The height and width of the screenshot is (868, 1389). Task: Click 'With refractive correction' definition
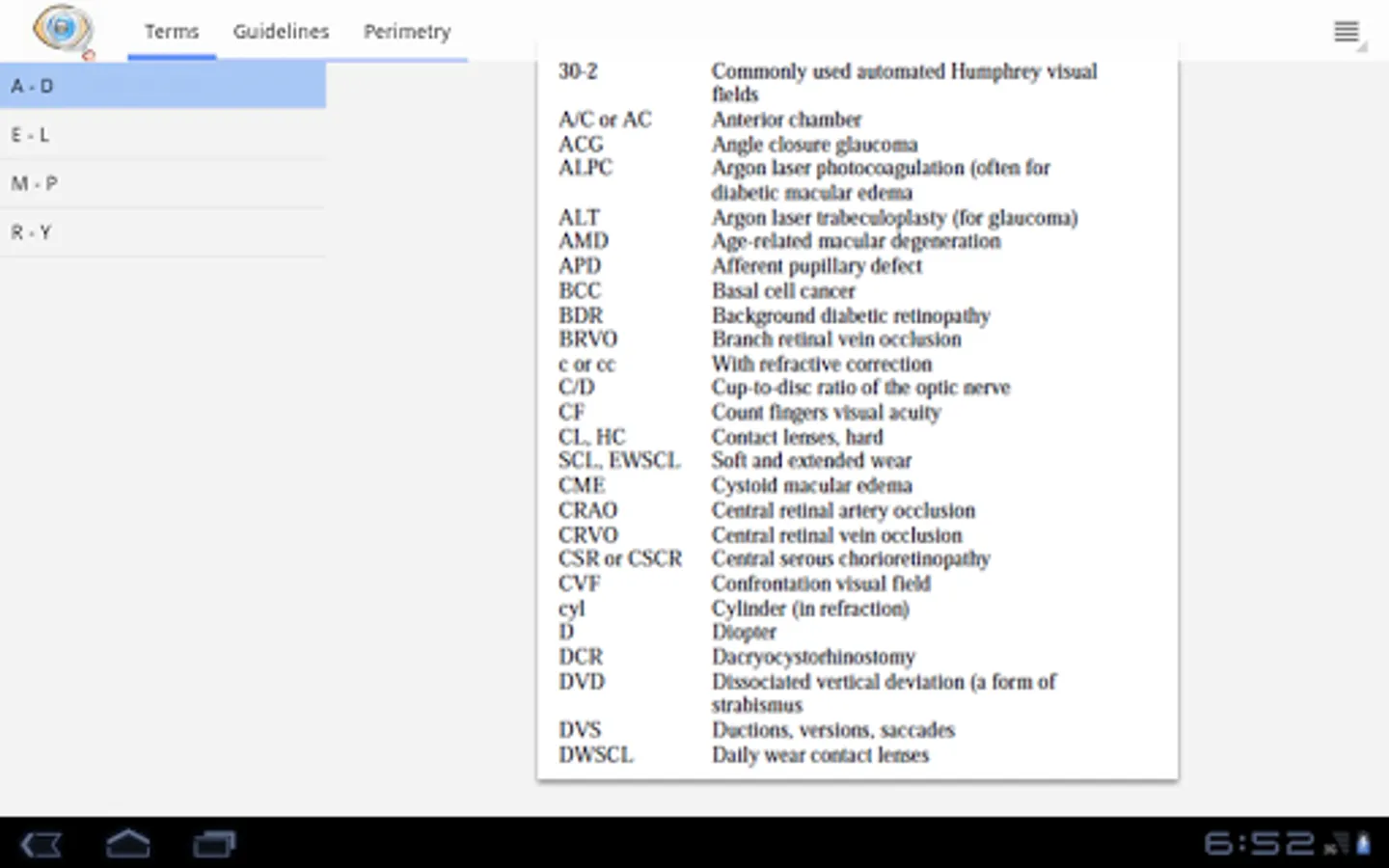[822, 365]
